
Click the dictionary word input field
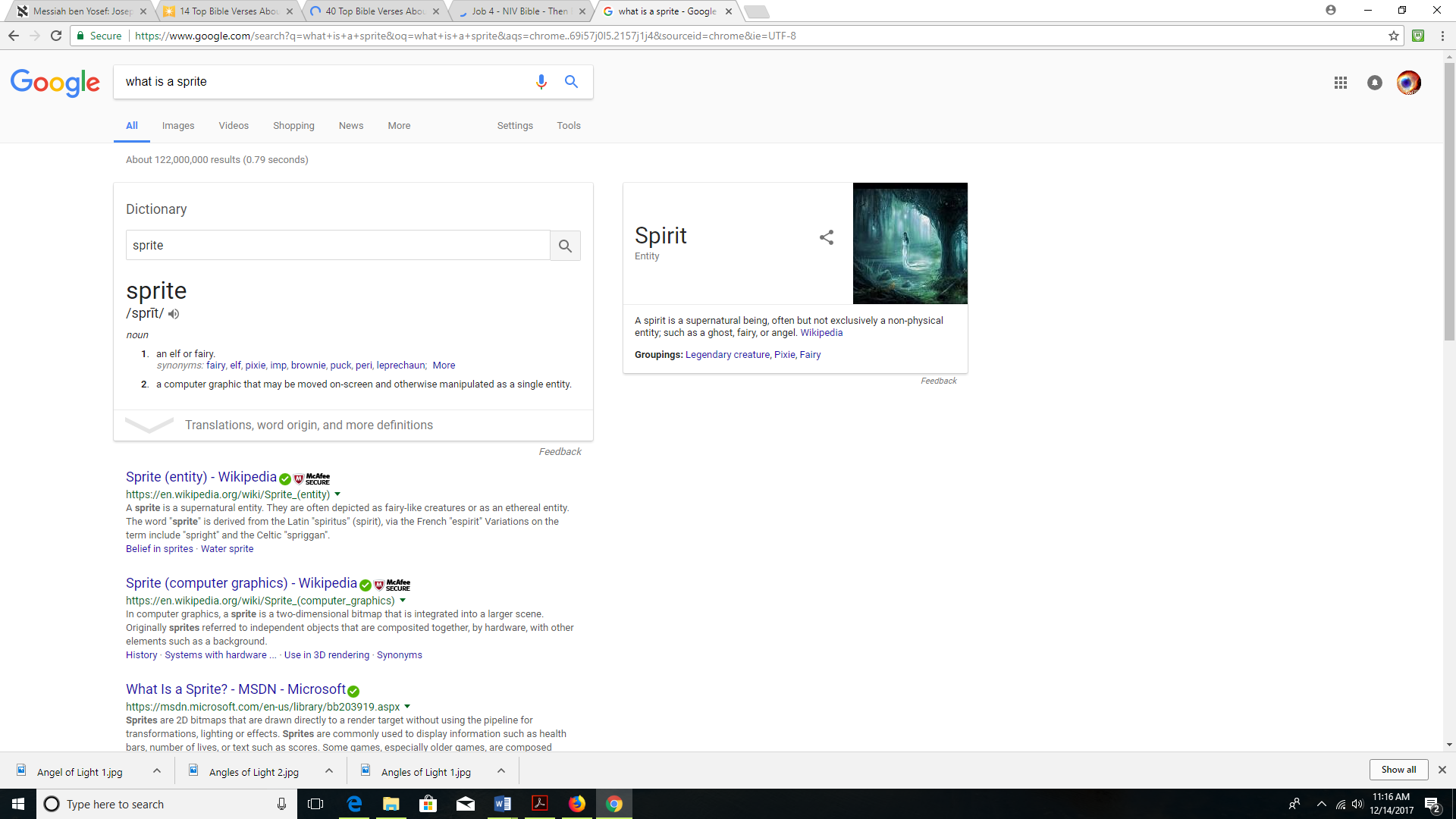[x=337, y=246]
